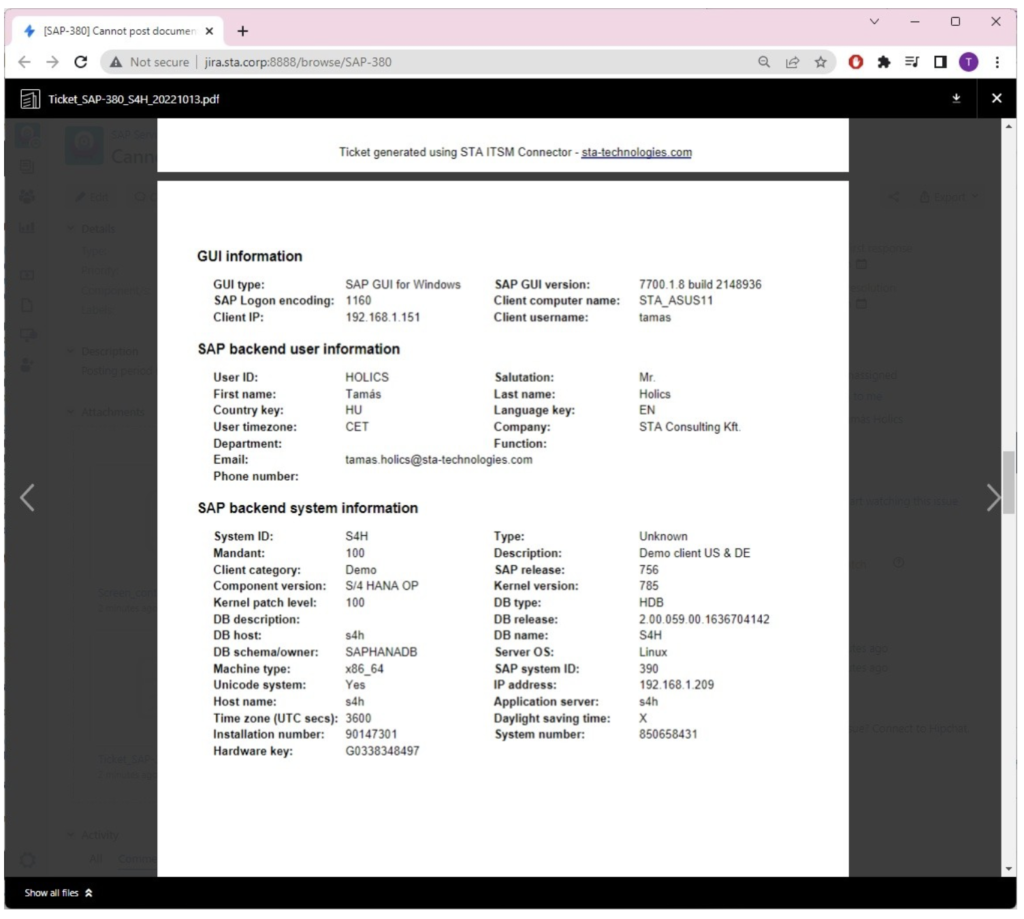Image resolution: width=1024 pixels, height=919 pixels.
Task: Go forward using browser forward arrow
Action: [x=53, y=62]
